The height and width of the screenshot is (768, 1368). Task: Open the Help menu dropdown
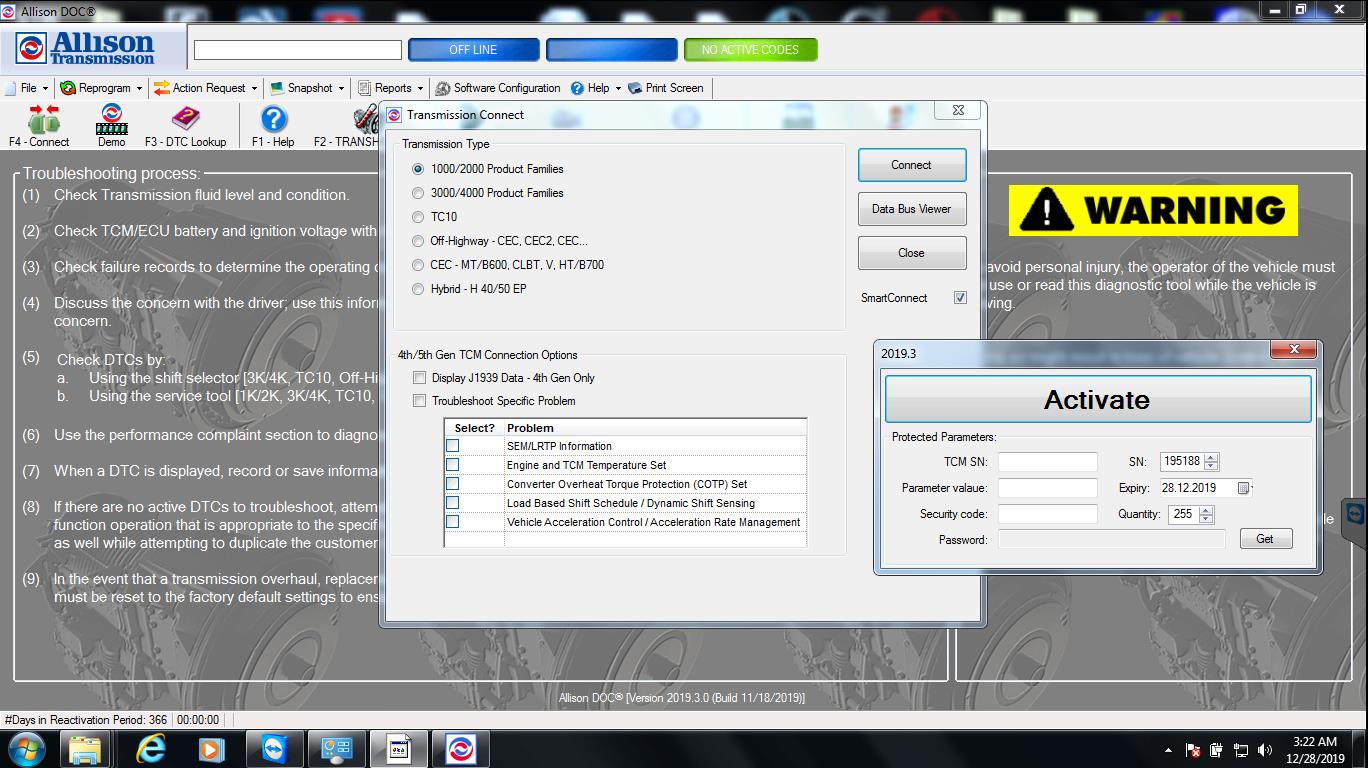(596, 88)
